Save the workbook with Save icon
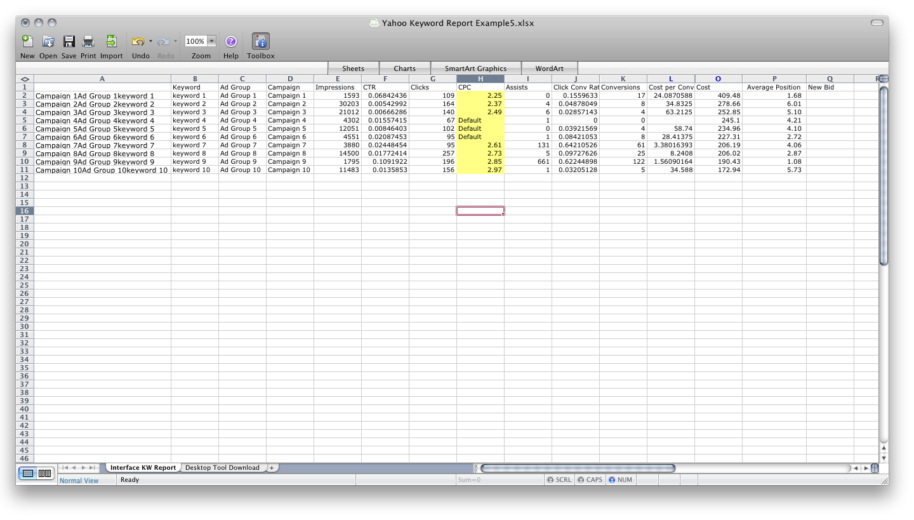Image resolution: width=914 pixels, height=520 pixels. 69,41
